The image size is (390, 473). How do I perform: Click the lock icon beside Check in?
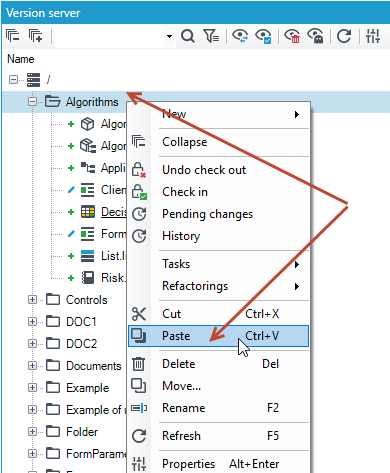(x=139, y=192)
